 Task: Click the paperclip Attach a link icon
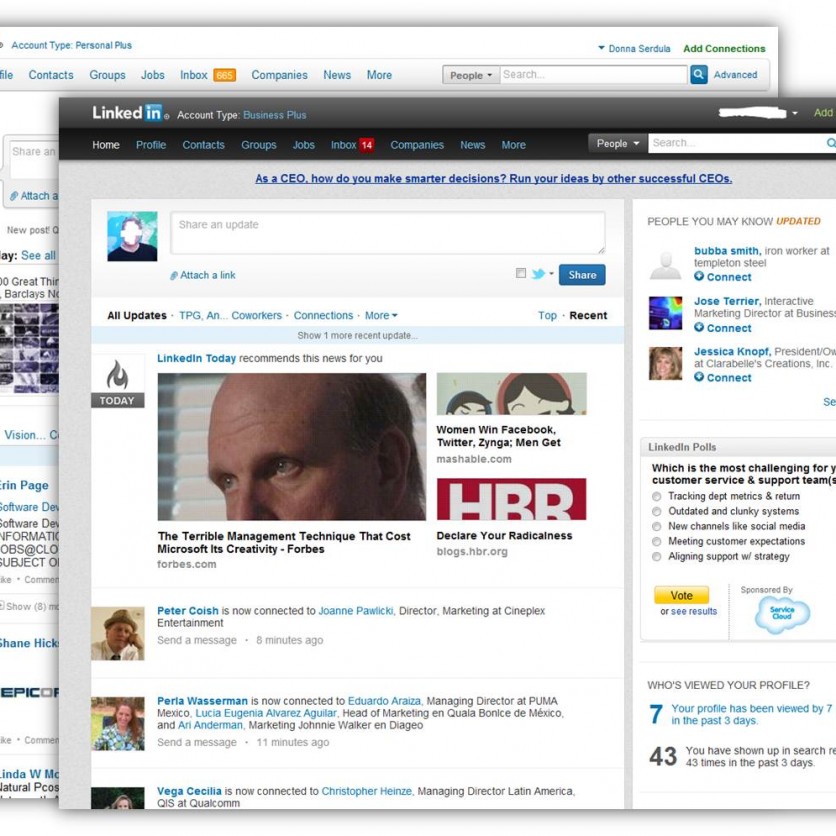click(174, 276)
